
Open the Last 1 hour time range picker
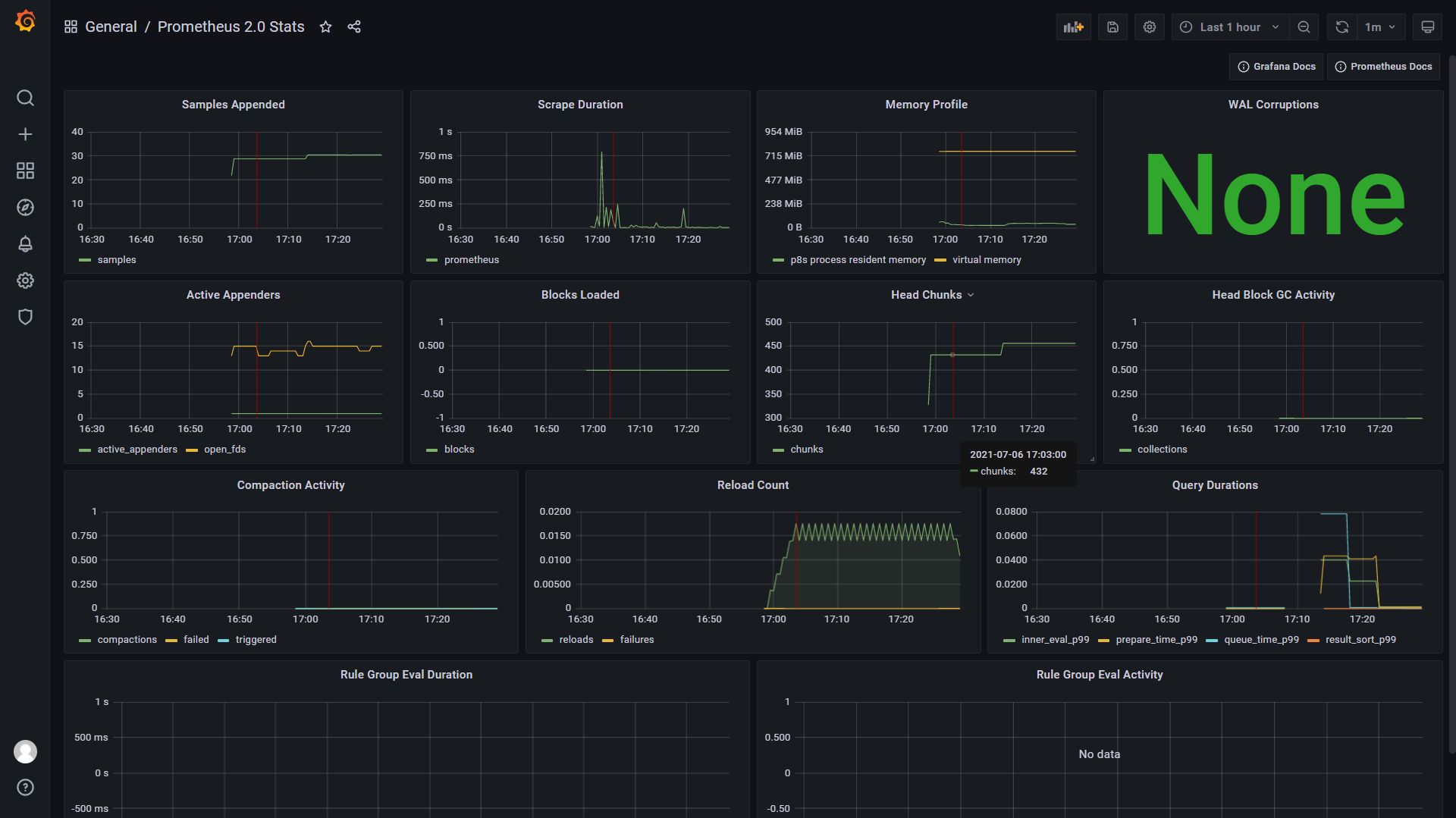(1228, 27)
